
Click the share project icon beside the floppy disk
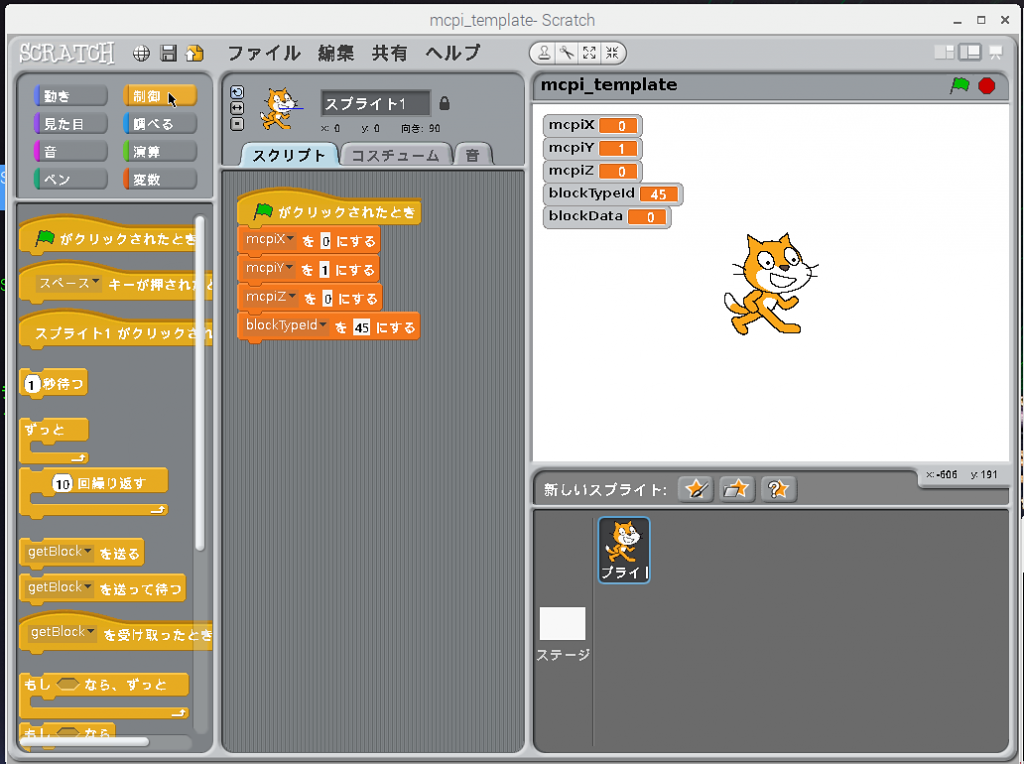tap(195, 54)
